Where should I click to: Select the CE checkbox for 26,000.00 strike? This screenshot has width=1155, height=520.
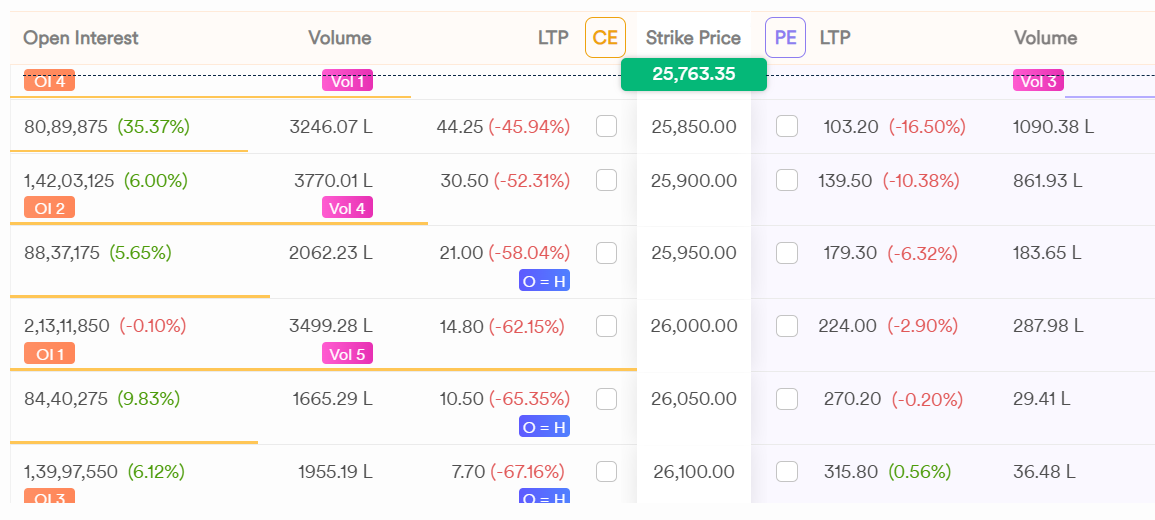coord(606,326)
